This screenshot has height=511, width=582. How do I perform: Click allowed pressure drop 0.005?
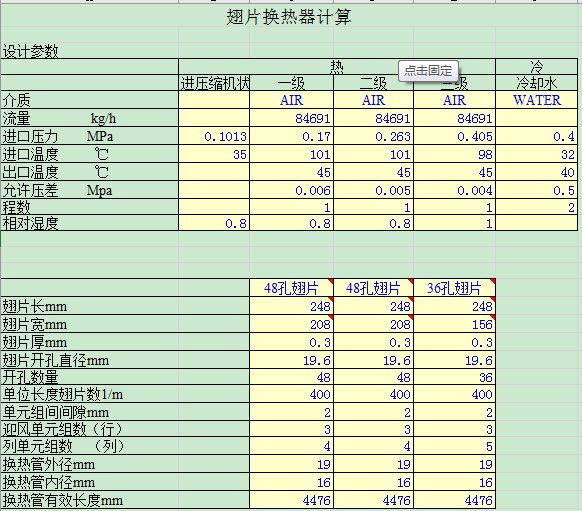click(373, 190)
